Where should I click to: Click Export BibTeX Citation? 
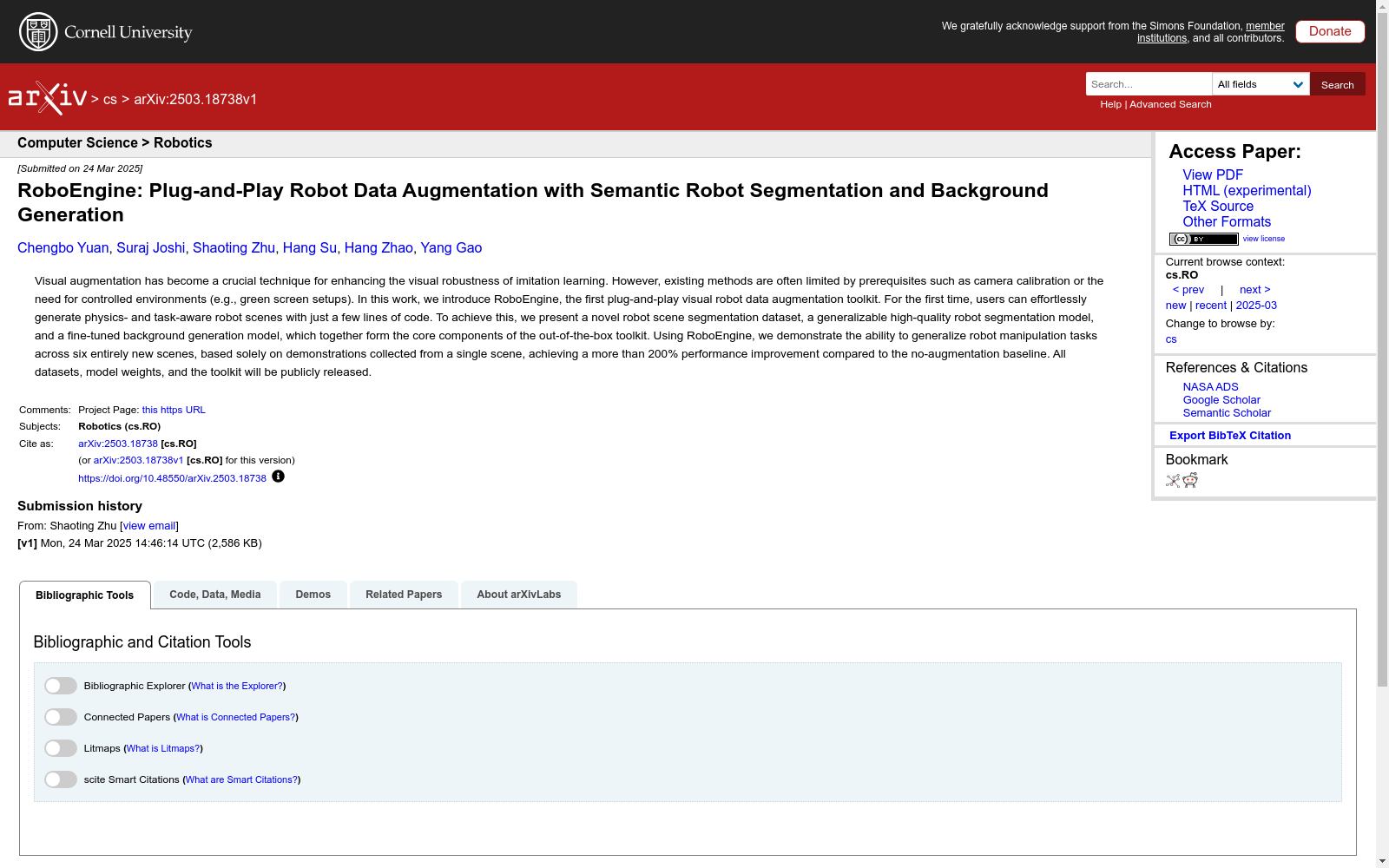coord(1230,436)
